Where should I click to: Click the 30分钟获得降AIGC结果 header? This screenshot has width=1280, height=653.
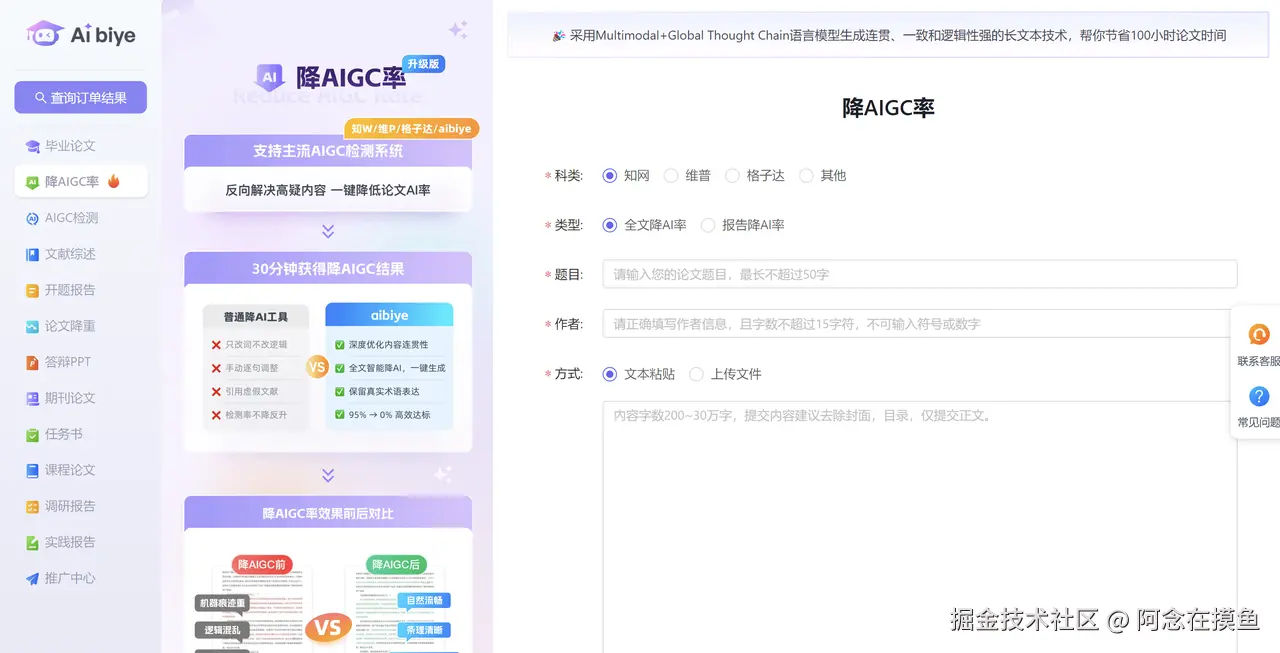pyautogui.click(x=328, y=268)
